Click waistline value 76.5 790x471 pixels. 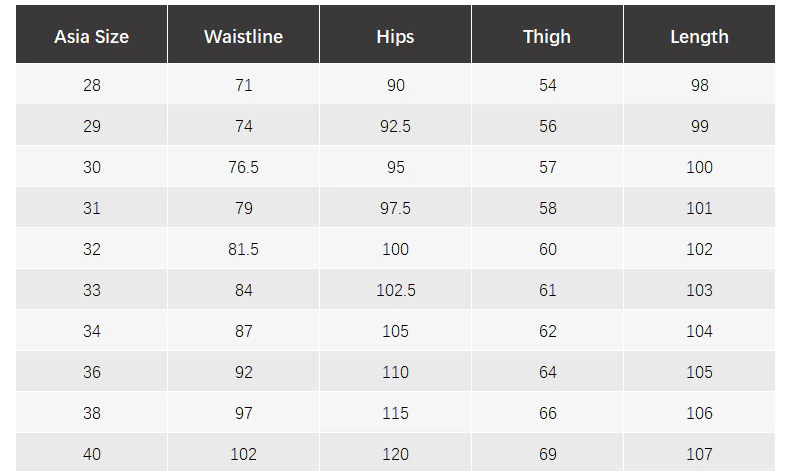point(243,167)
